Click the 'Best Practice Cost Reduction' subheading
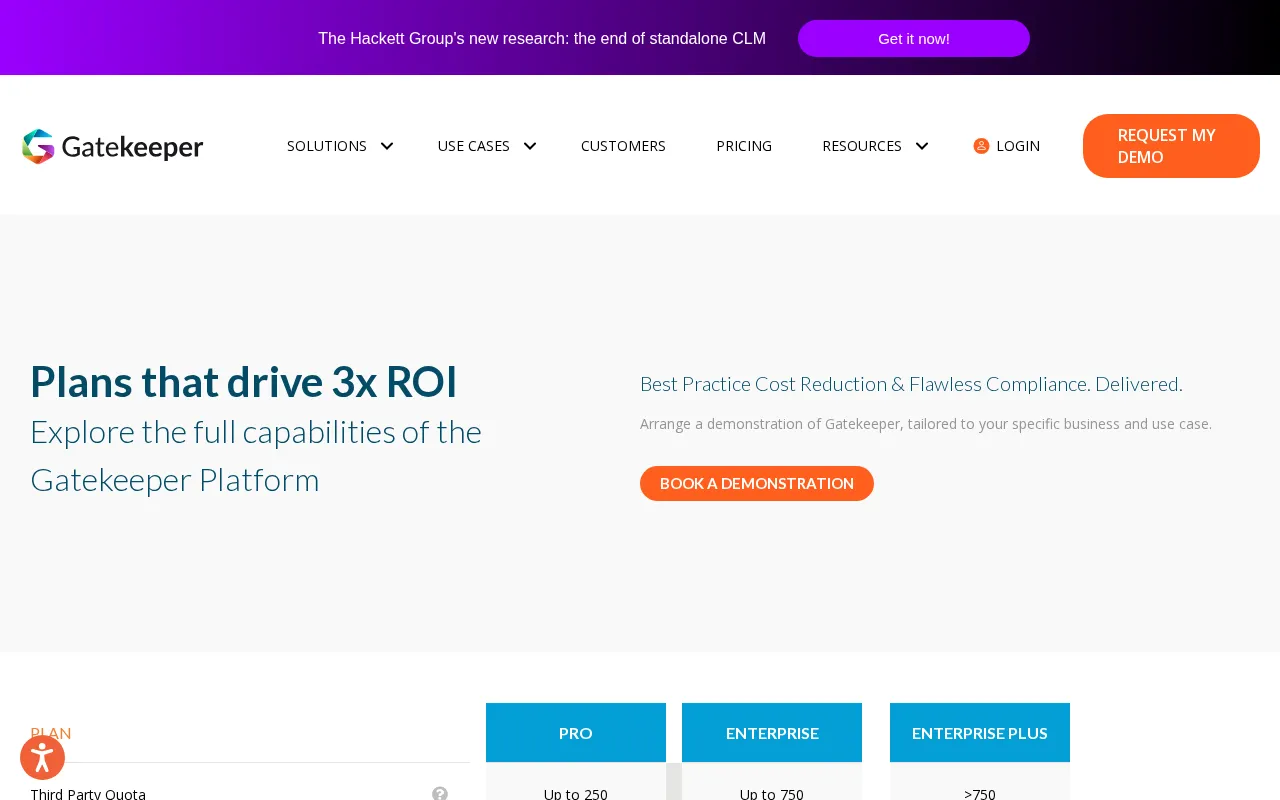Image resolution: width=1280 pixels, height=800 pixels. [x=911, y=384]
